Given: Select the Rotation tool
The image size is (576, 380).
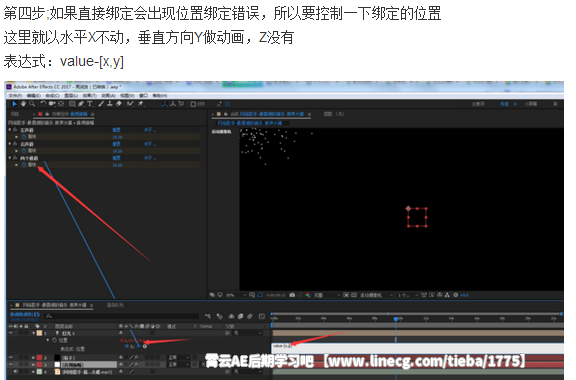Looking at the screenshot, I should [x=43, y=104].
